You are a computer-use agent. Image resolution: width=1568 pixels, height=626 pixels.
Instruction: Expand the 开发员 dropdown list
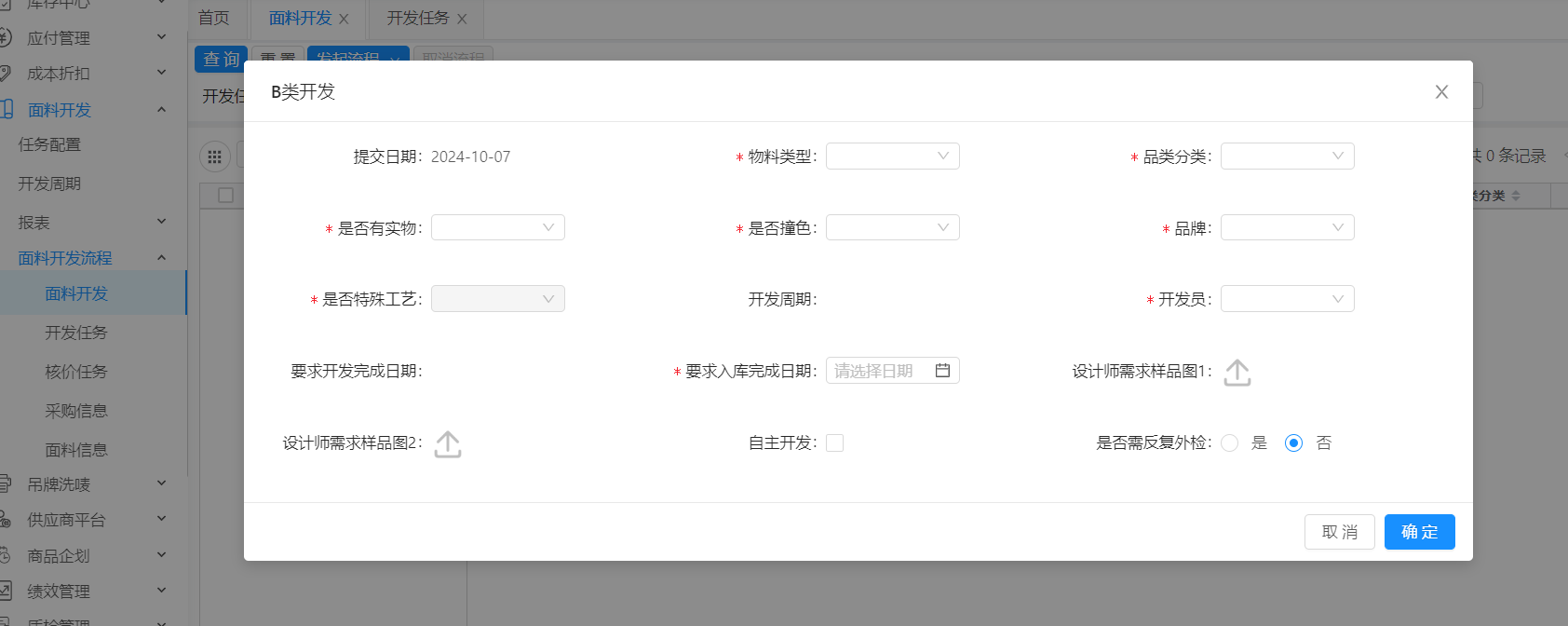(1287, 299)
